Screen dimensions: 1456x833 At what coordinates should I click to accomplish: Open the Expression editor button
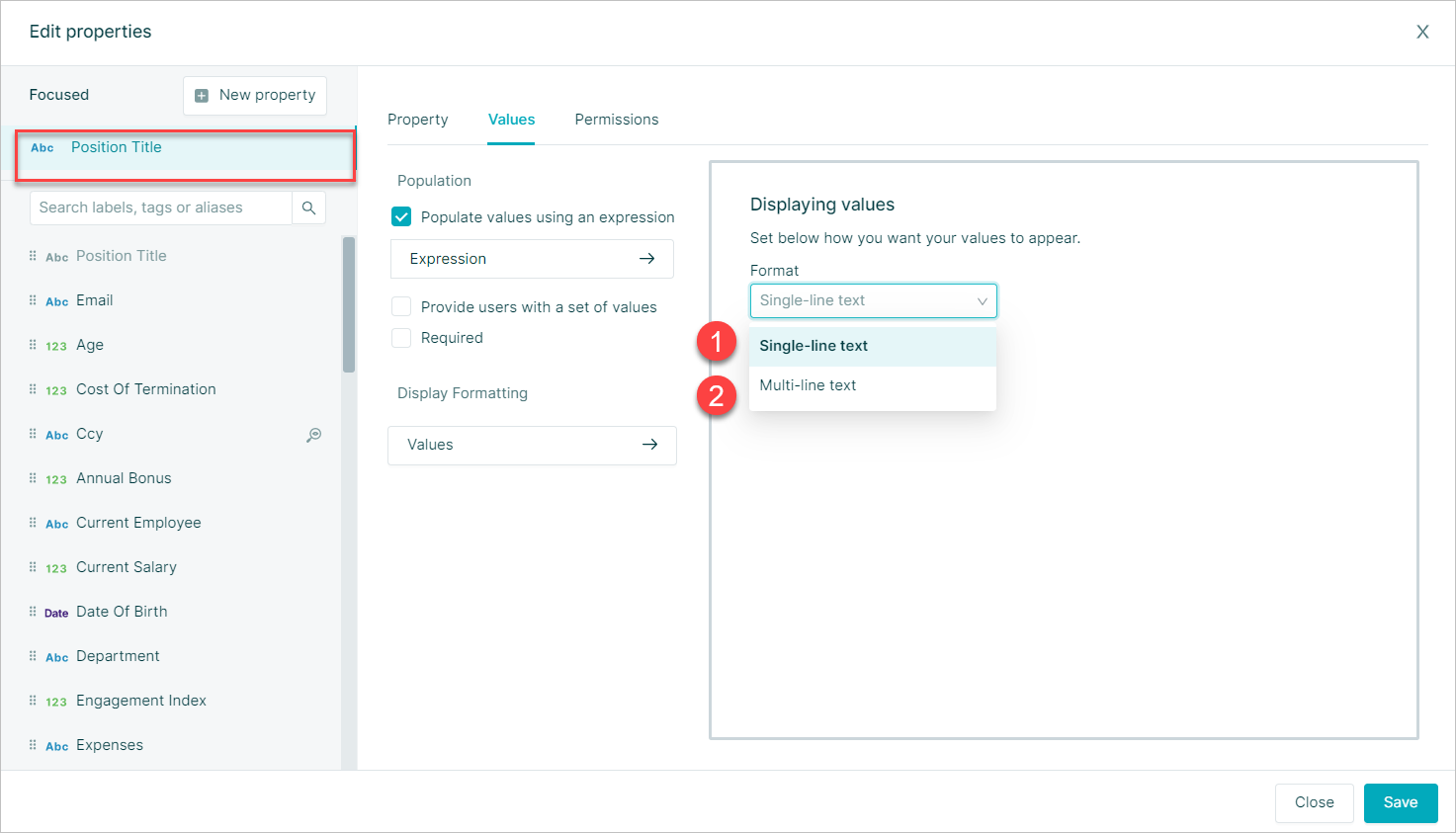click(x=532, y=259)
